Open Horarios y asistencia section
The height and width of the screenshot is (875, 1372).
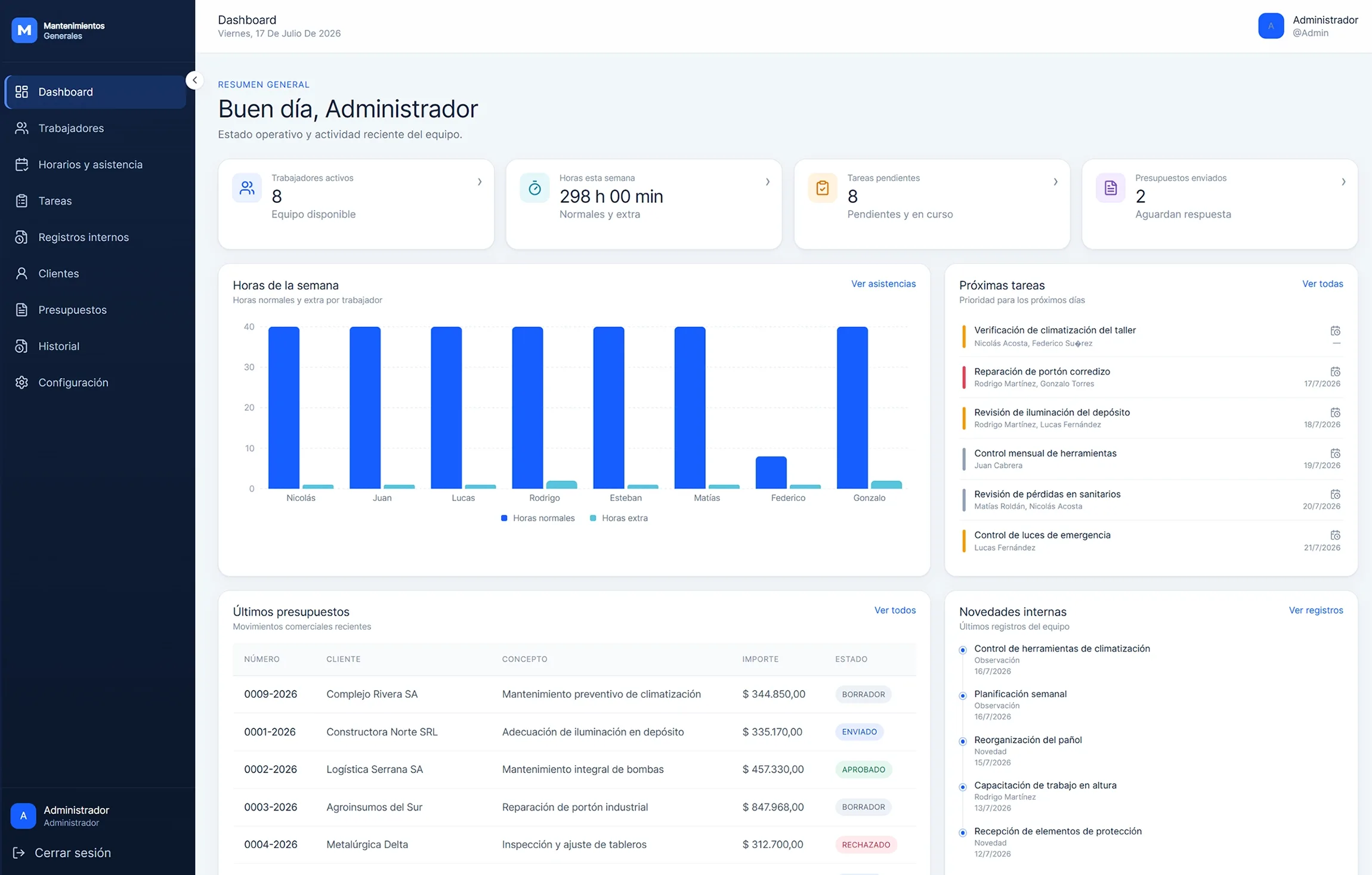[x=95, y=165]
